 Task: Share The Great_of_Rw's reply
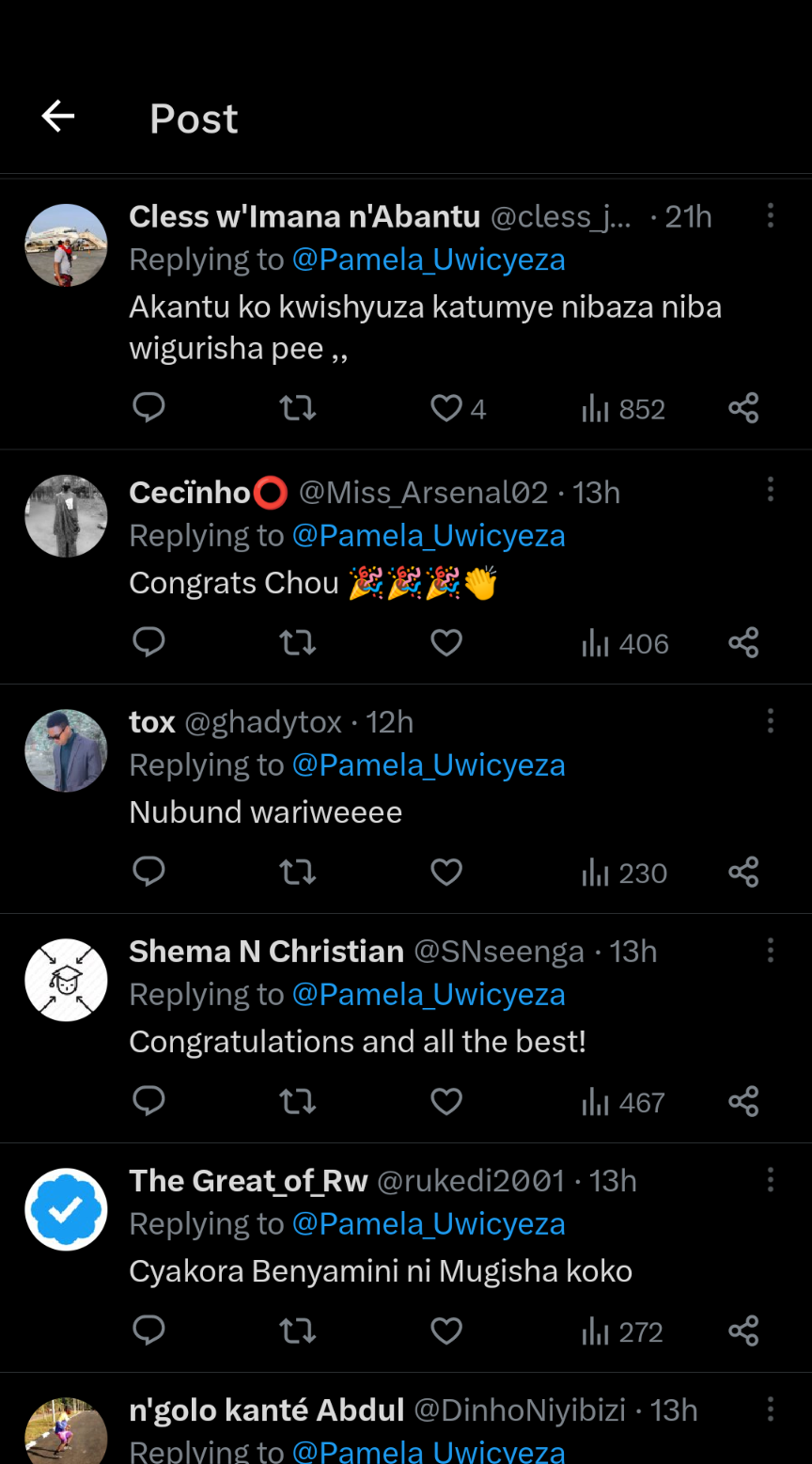point(743,1331)
